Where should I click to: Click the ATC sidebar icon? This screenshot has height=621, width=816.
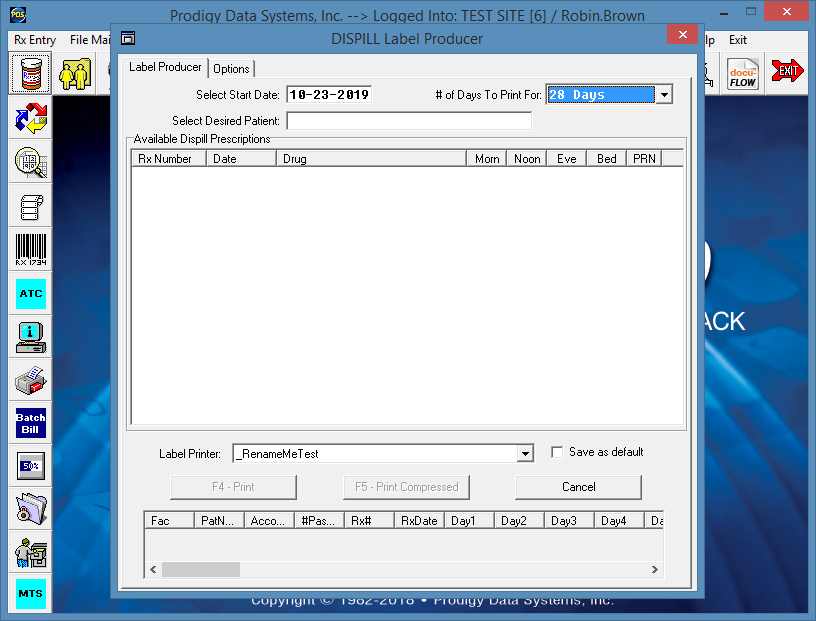click(31, 294)
